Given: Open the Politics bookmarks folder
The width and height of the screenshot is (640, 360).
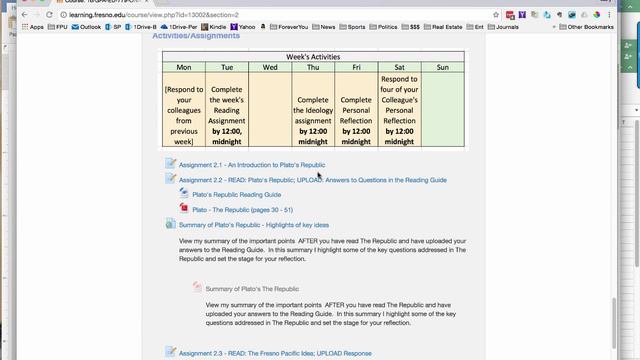Looking at the screenshot, I should click(x=383, y=27).
